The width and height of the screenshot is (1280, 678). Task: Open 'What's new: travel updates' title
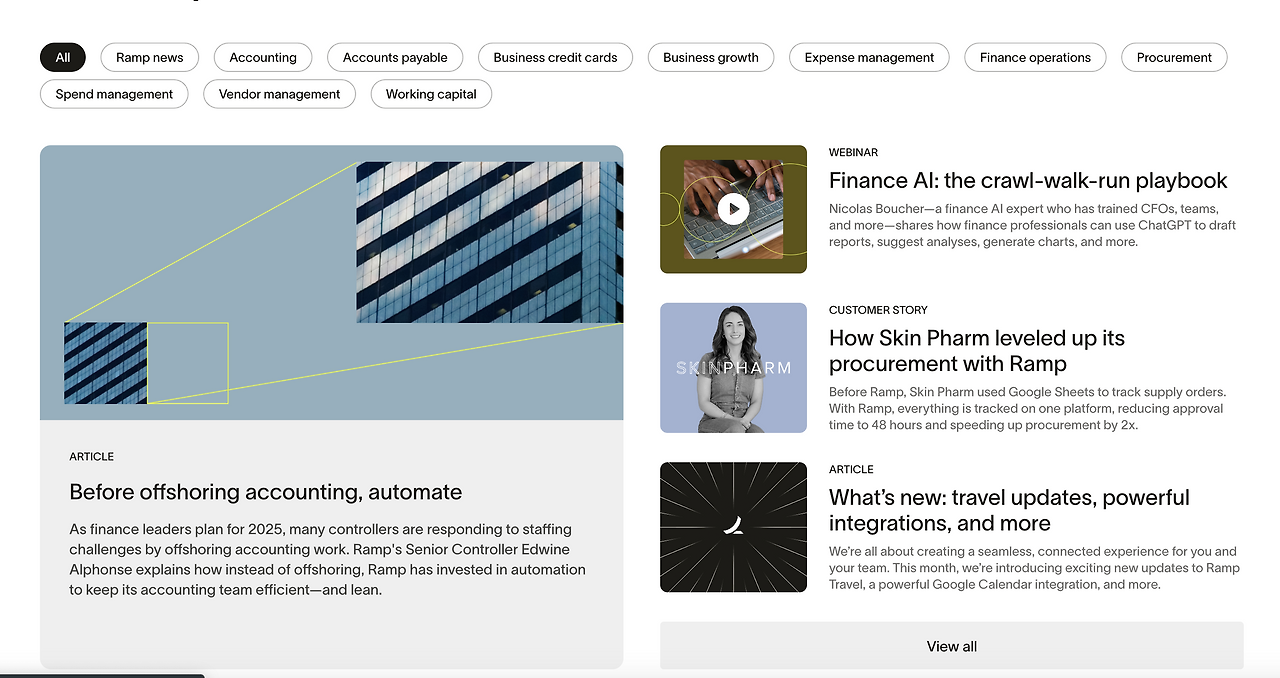pyautogui.click(x=1009, y=510)
